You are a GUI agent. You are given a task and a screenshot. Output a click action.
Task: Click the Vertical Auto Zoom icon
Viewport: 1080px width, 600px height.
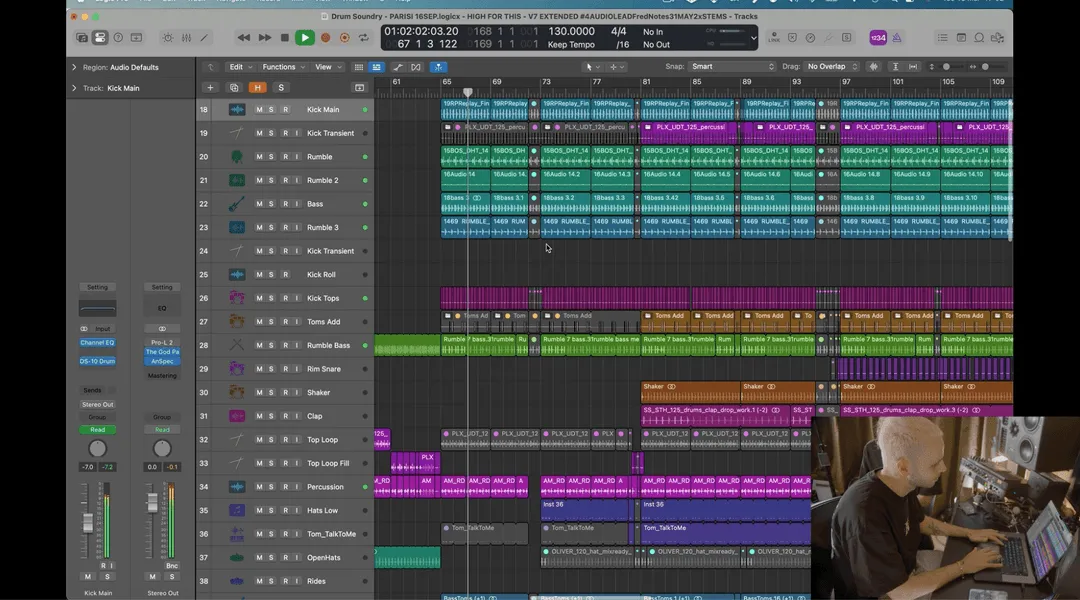[895, 67]
